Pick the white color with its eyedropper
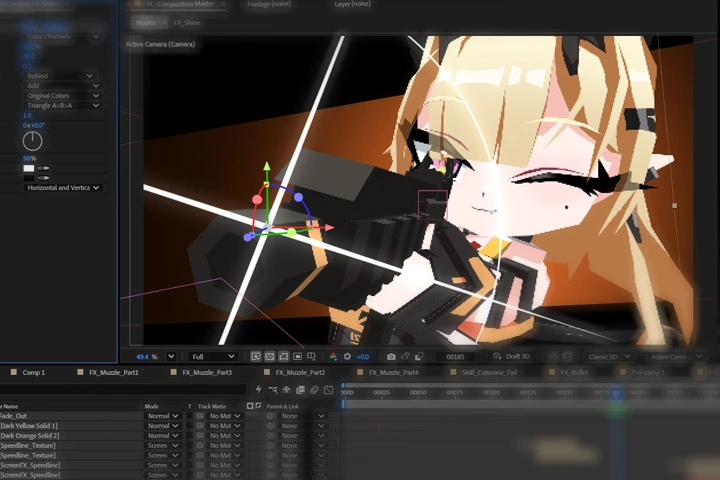Viewport: 720px width, 480px height. (x=44, y=168)
